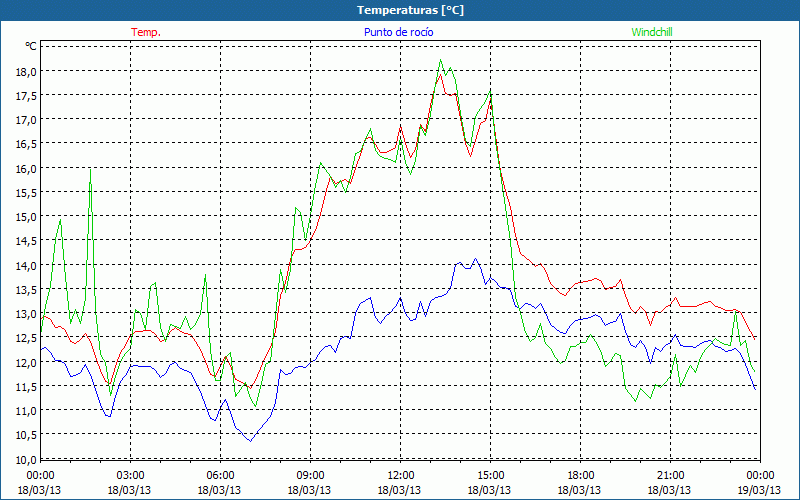Image resolution: width=800 pixels, height=500 pixels.
Task: Click the 09:00 time axis label
Action: [310, 476]
